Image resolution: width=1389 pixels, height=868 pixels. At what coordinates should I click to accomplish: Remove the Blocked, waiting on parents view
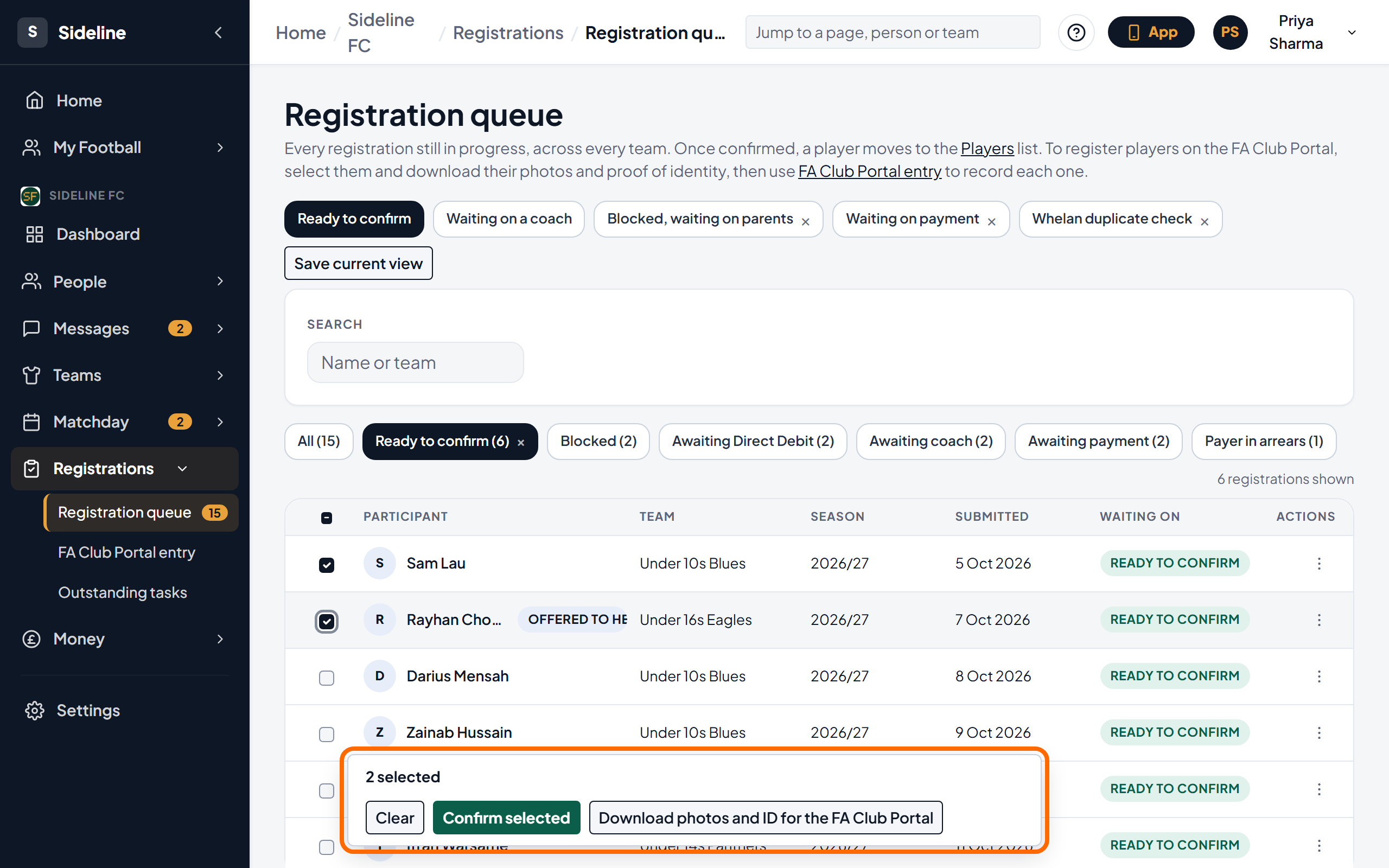coord(805,221)
